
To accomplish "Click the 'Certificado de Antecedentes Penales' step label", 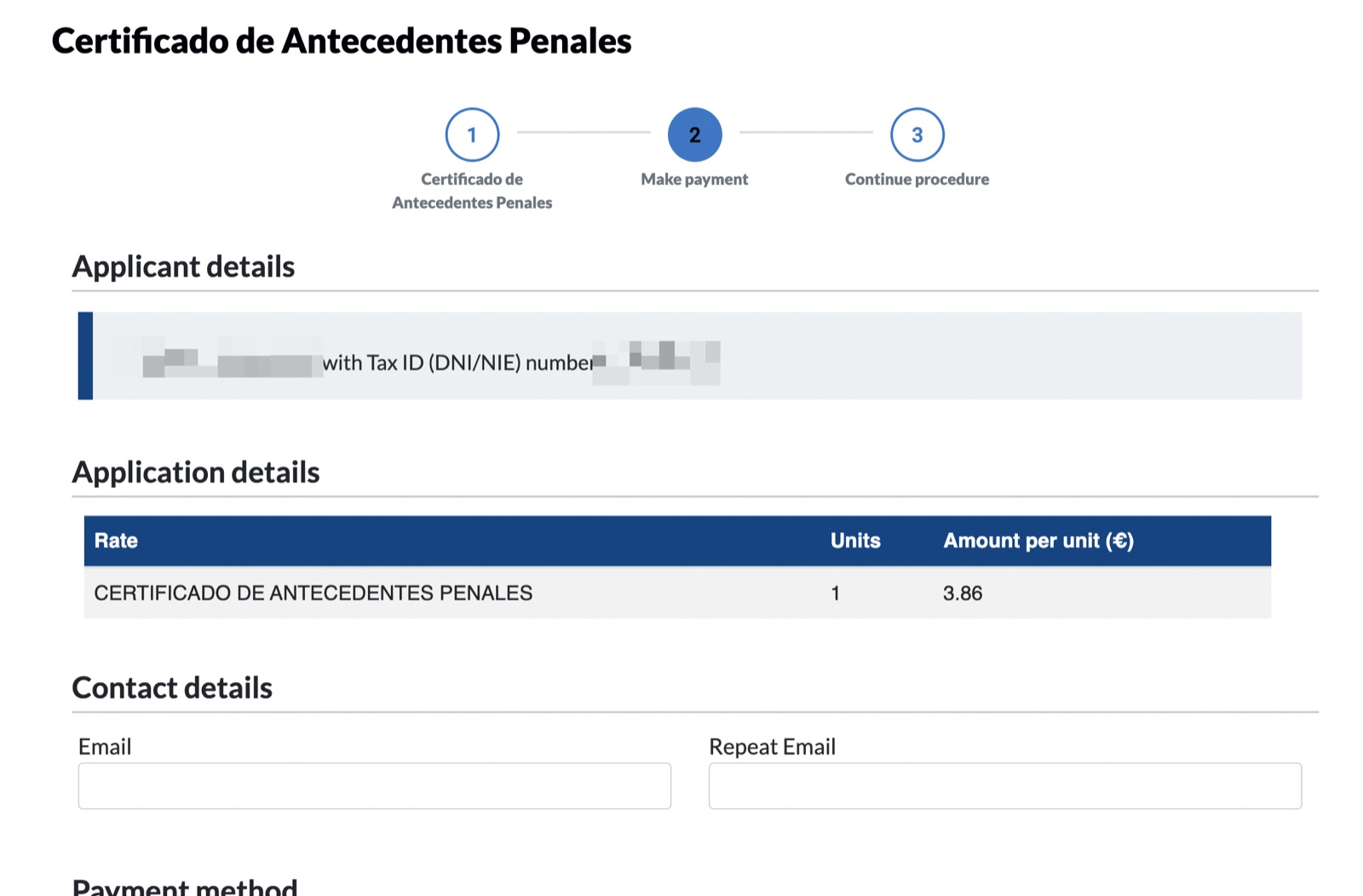I will 472,191.
